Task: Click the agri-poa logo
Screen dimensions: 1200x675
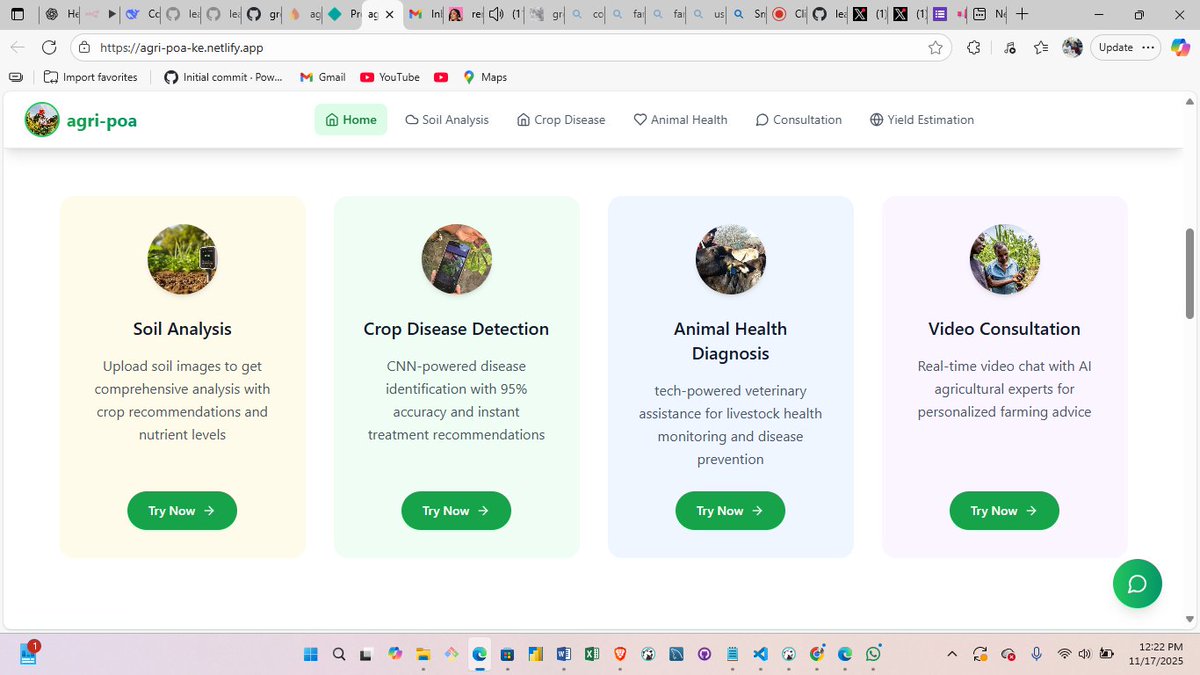Action: 81,120
